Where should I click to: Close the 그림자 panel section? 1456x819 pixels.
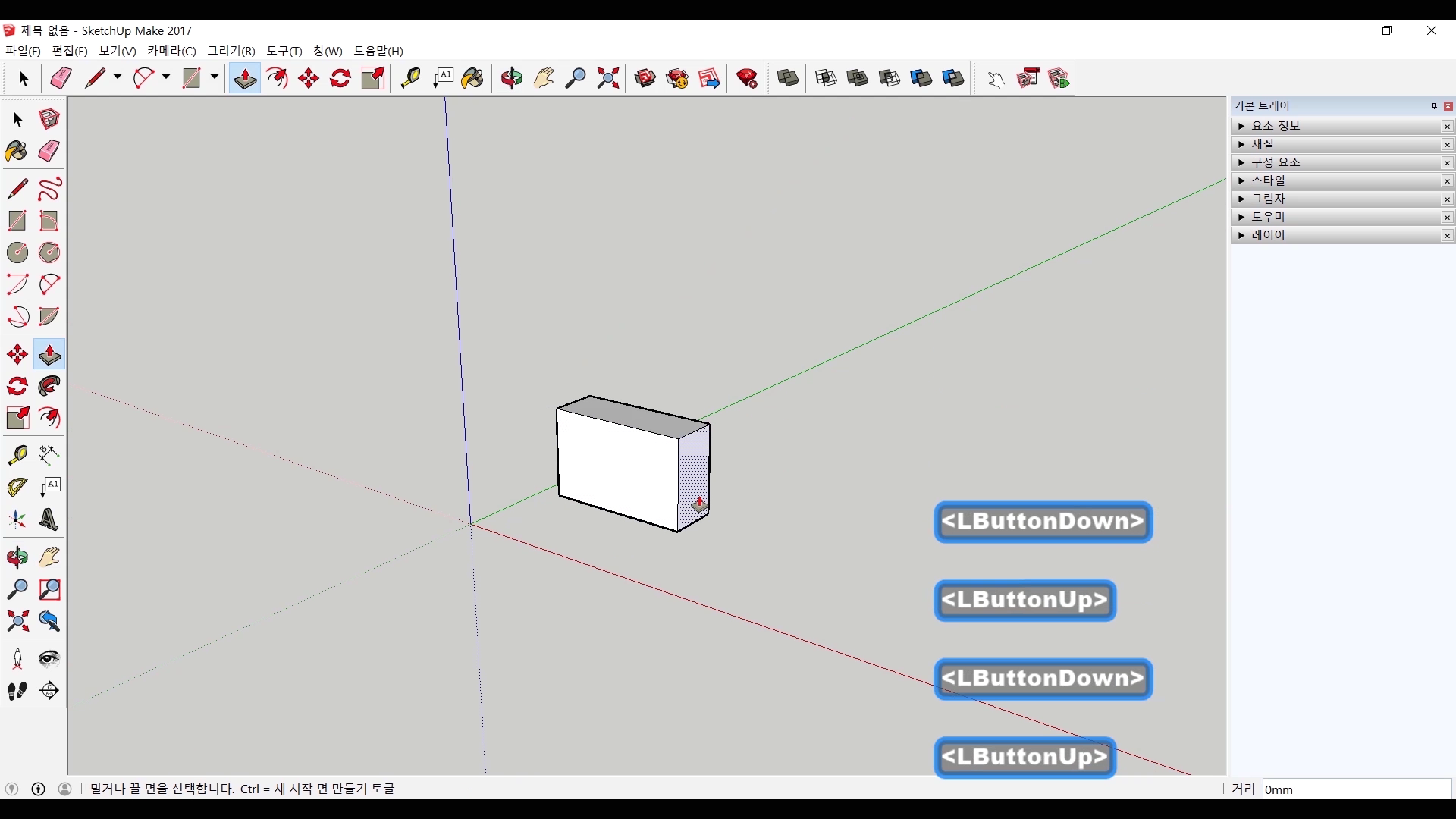pyautogui.click(x=1447, y=199)
